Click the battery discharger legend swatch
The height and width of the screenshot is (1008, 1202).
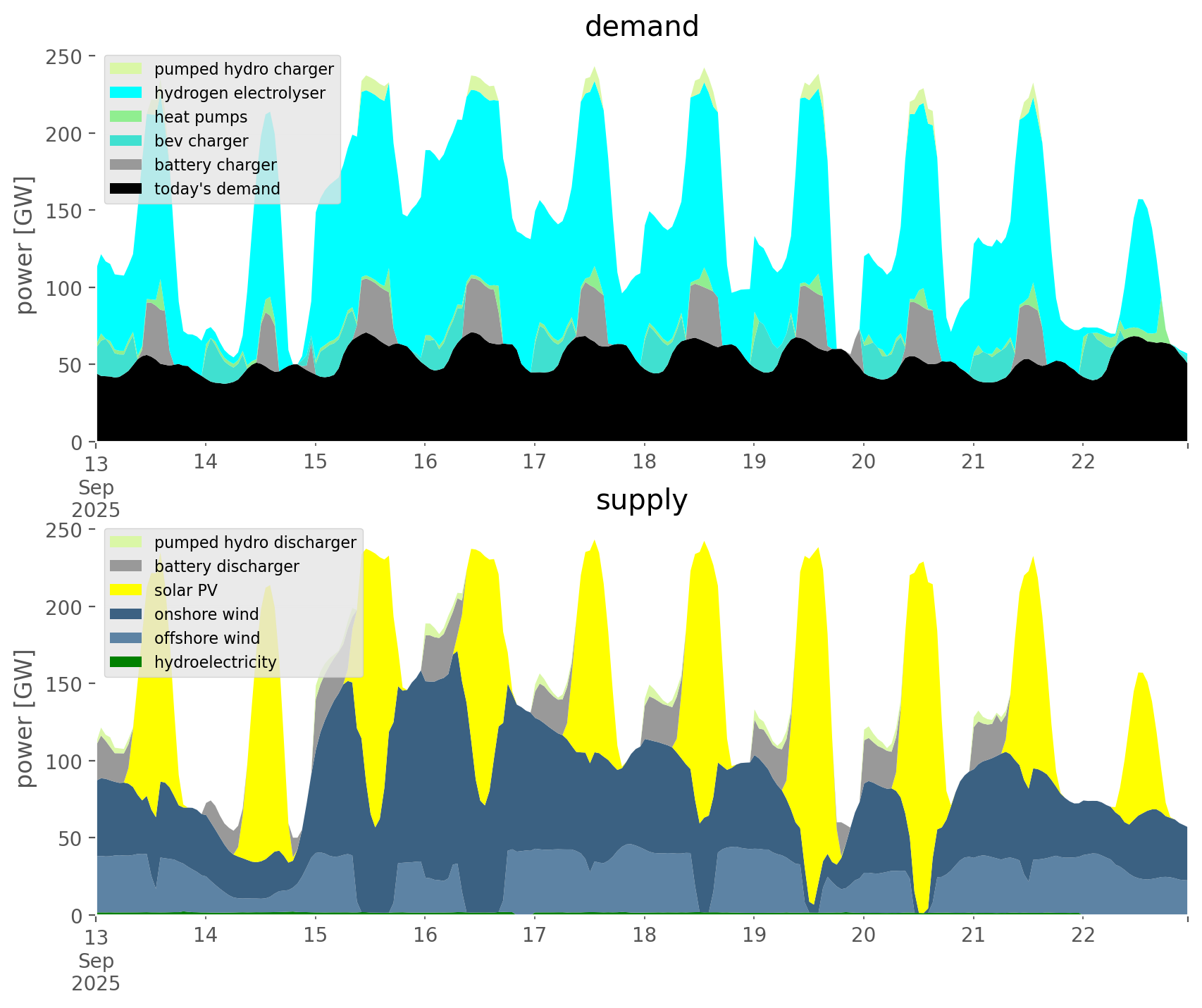(x=126, y=566)
